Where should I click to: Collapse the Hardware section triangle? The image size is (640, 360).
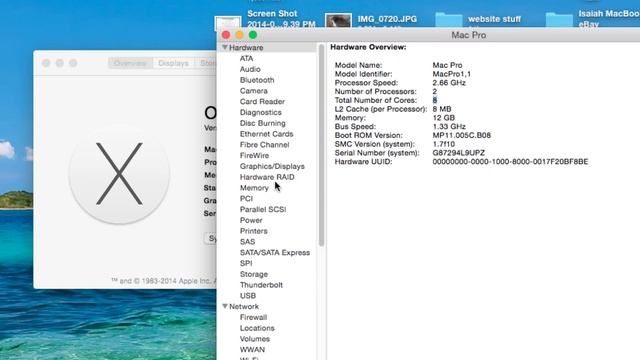tap(224, 47)
